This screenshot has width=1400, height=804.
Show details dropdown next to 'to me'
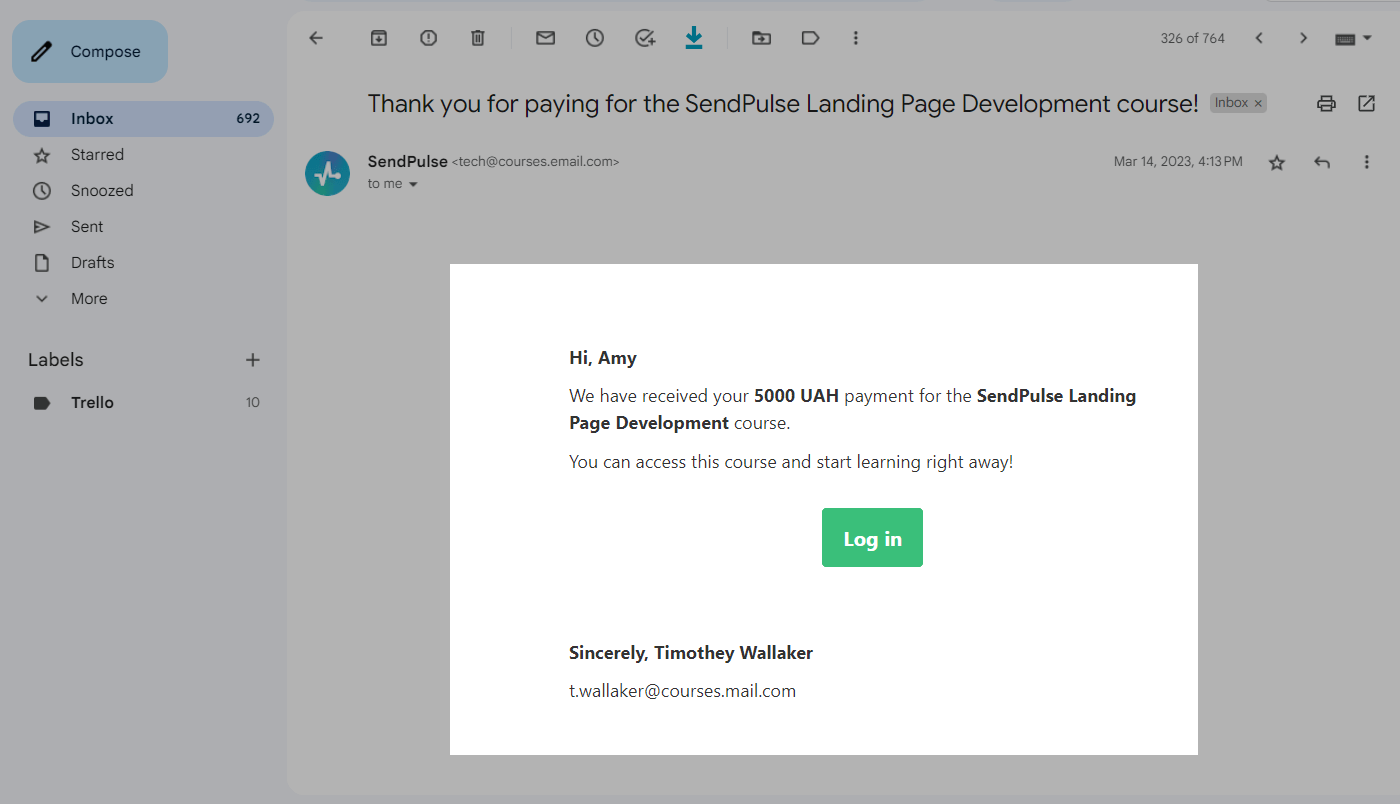coord(413,185)
